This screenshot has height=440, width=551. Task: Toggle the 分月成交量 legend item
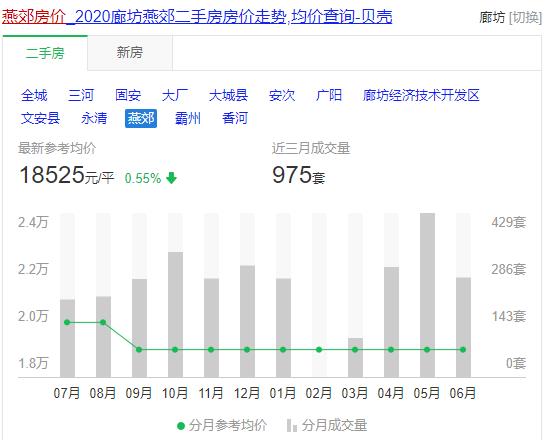327,425
